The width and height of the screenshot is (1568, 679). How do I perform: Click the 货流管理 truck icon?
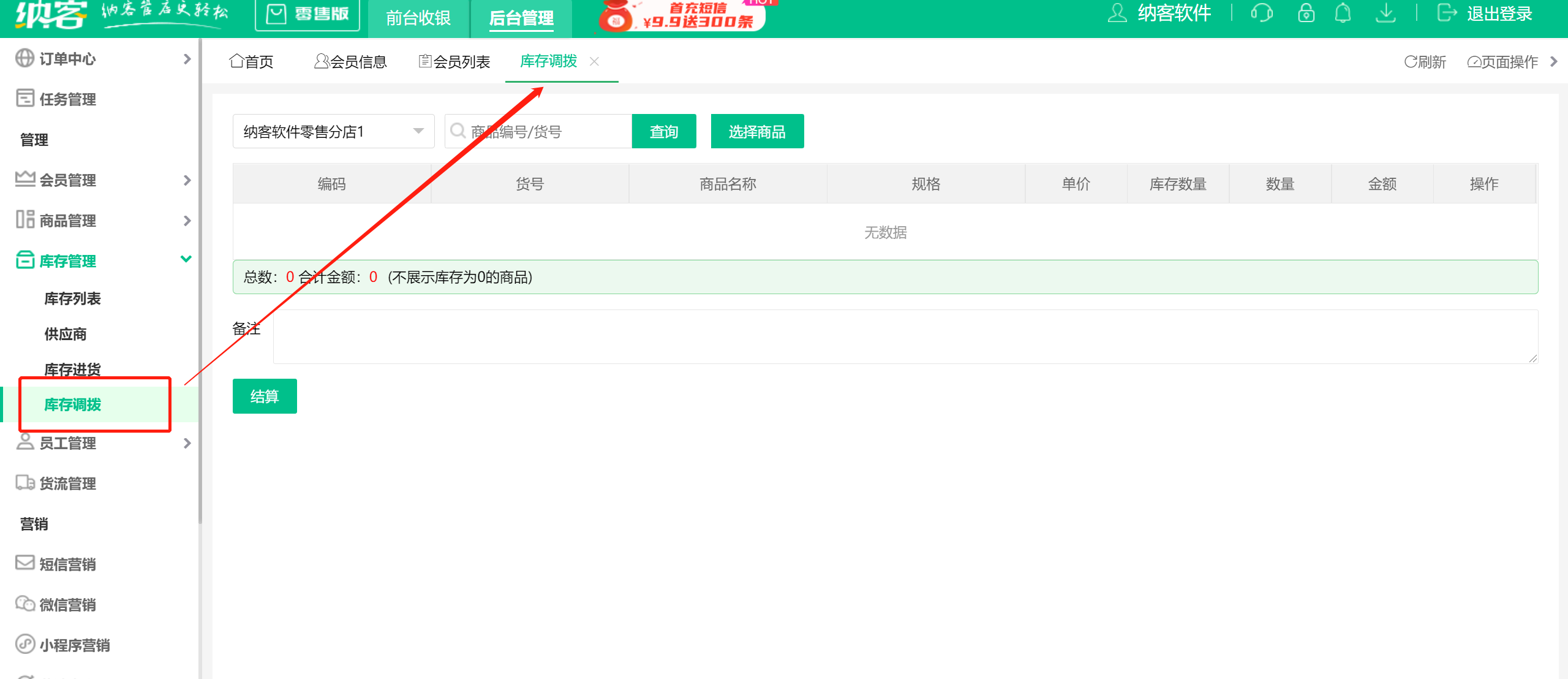click(x=24, y=483)
